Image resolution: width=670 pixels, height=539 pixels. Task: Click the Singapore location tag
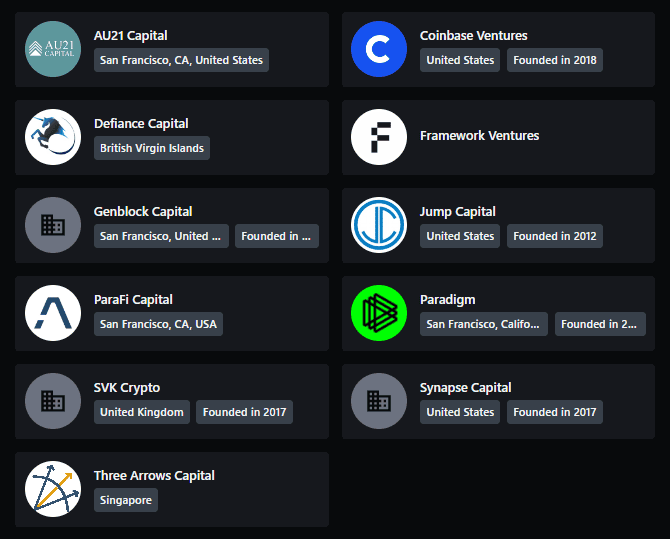pos(126,501)
